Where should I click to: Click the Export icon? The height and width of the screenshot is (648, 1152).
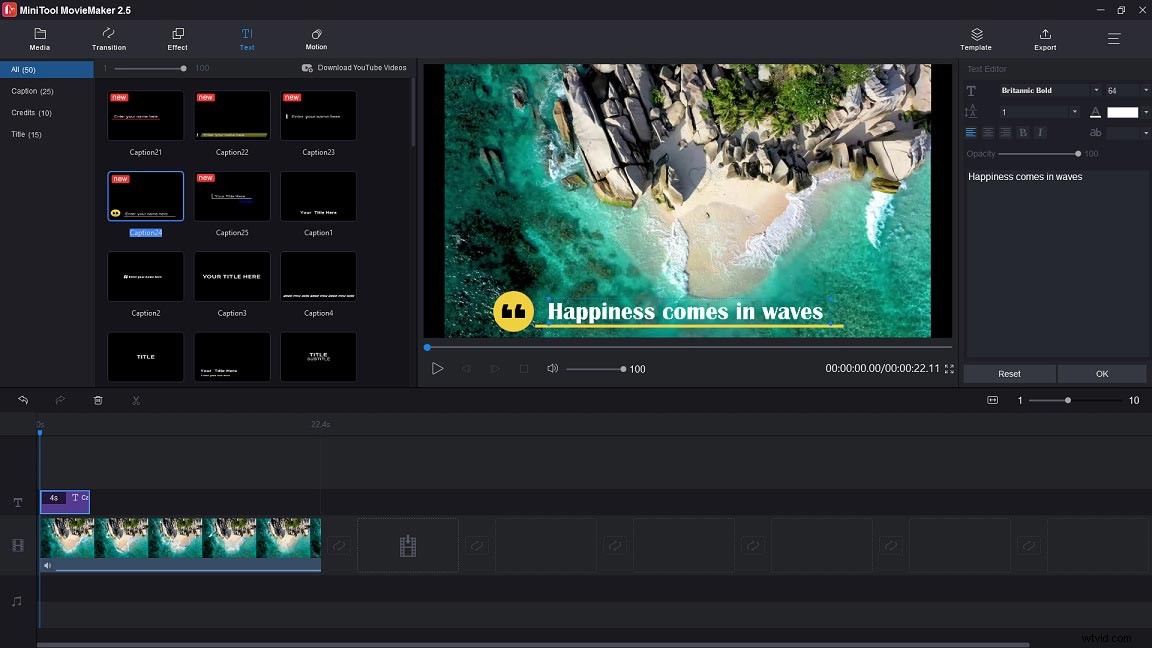[1044, 40]
